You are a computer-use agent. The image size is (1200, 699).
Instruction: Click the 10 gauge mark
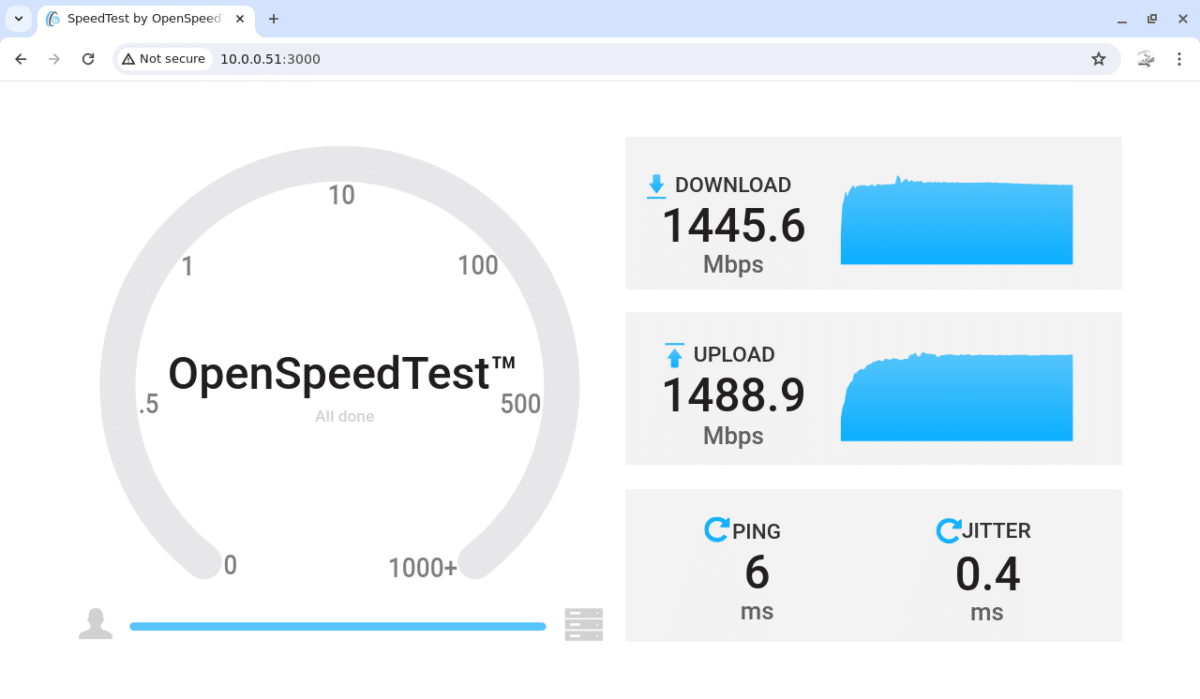342,195
